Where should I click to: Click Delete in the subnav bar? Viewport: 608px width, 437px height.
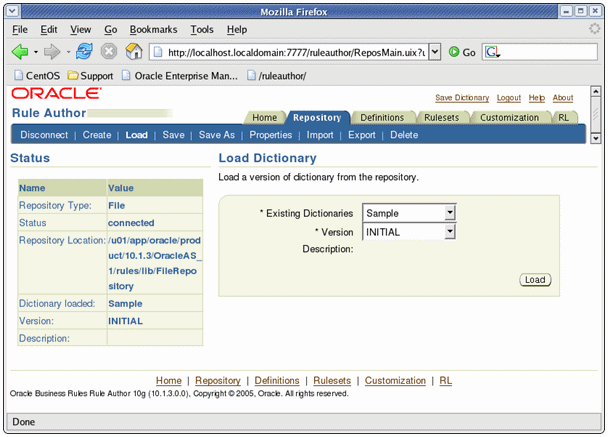point(404,135)
